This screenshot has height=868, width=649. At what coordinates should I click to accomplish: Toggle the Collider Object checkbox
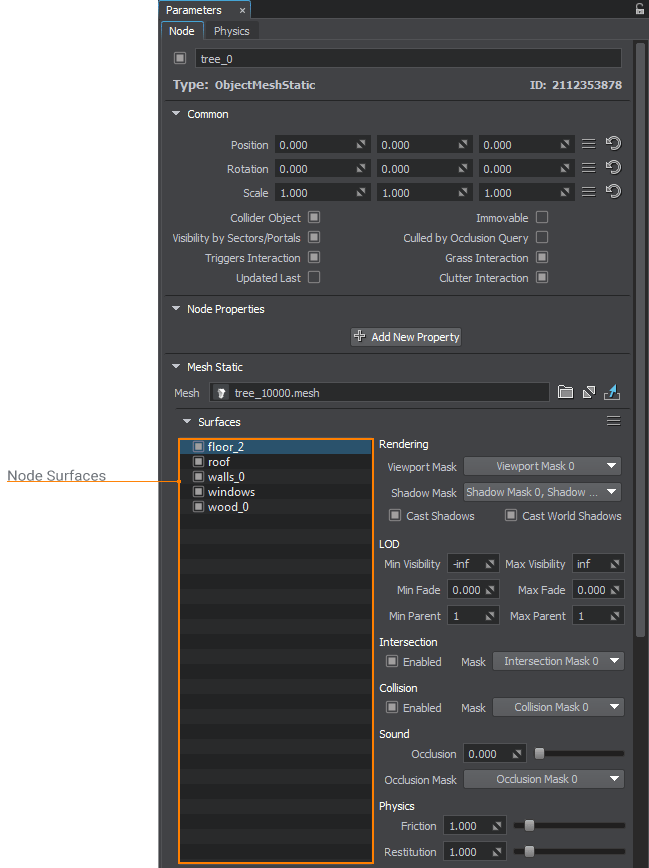[x=314, y=217]
